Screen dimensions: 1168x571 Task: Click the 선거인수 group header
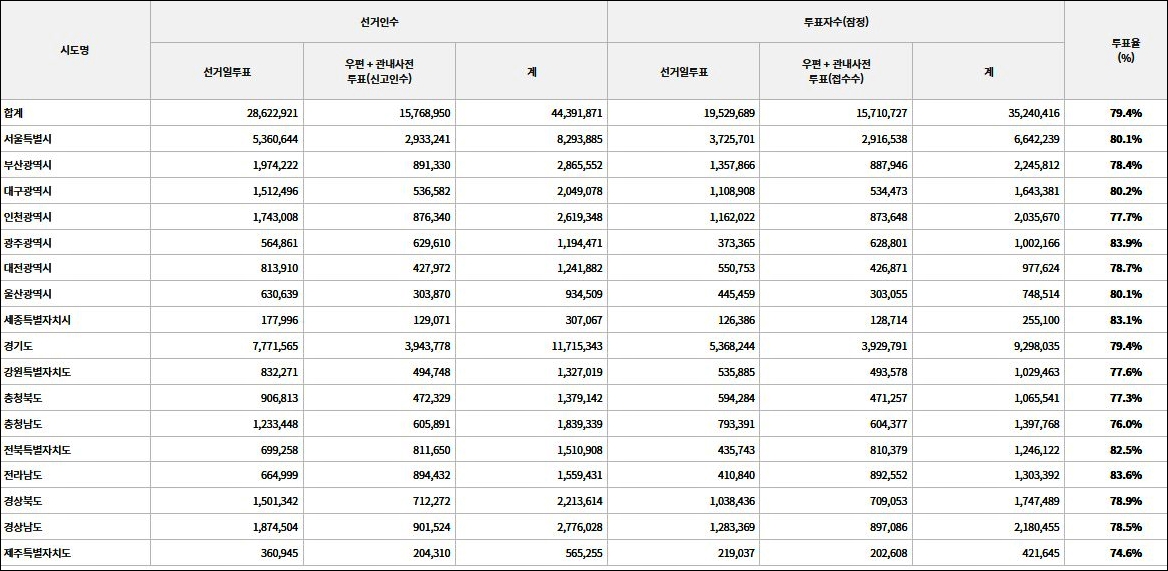(379, 22)
